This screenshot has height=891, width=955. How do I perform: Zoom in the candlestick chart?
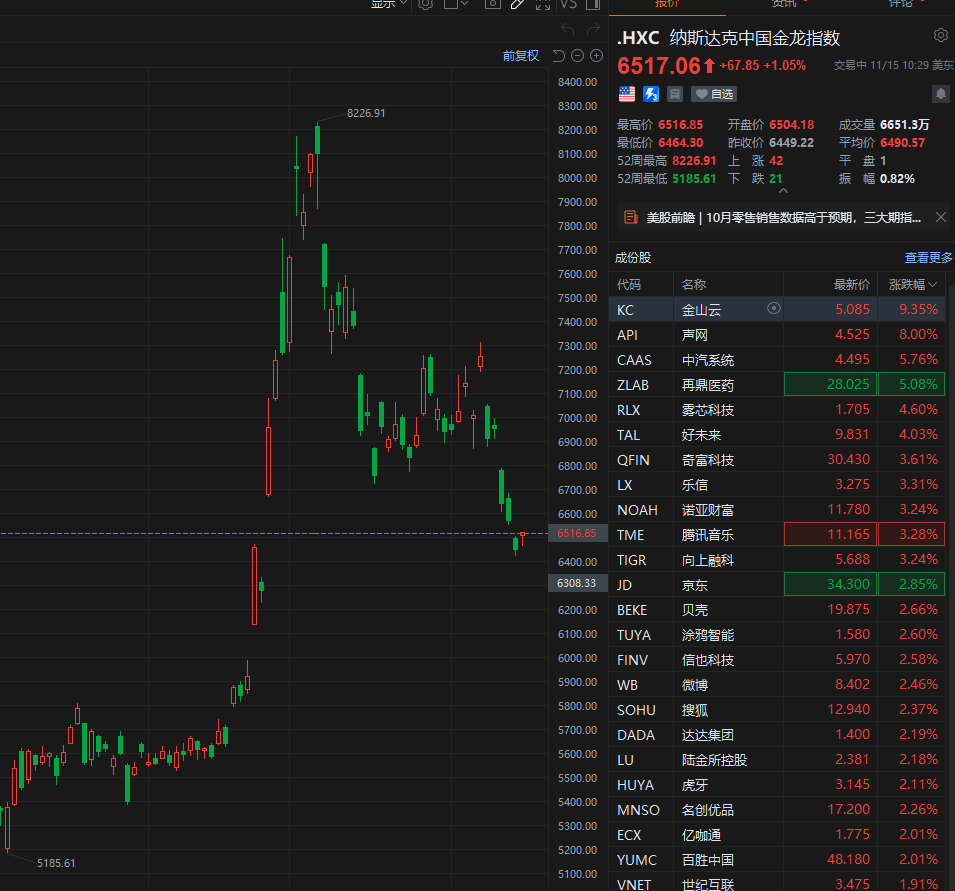(x=597, y=56)
